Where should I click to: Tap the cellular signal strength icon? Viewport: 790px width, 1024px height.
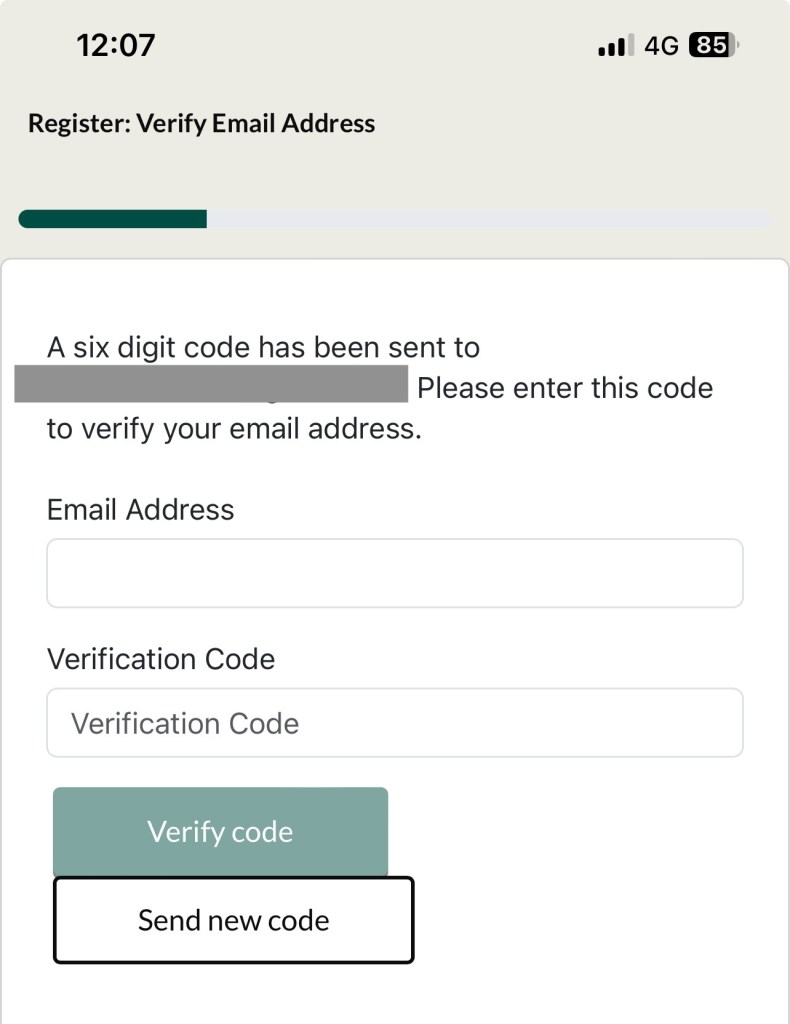point(615,46)
